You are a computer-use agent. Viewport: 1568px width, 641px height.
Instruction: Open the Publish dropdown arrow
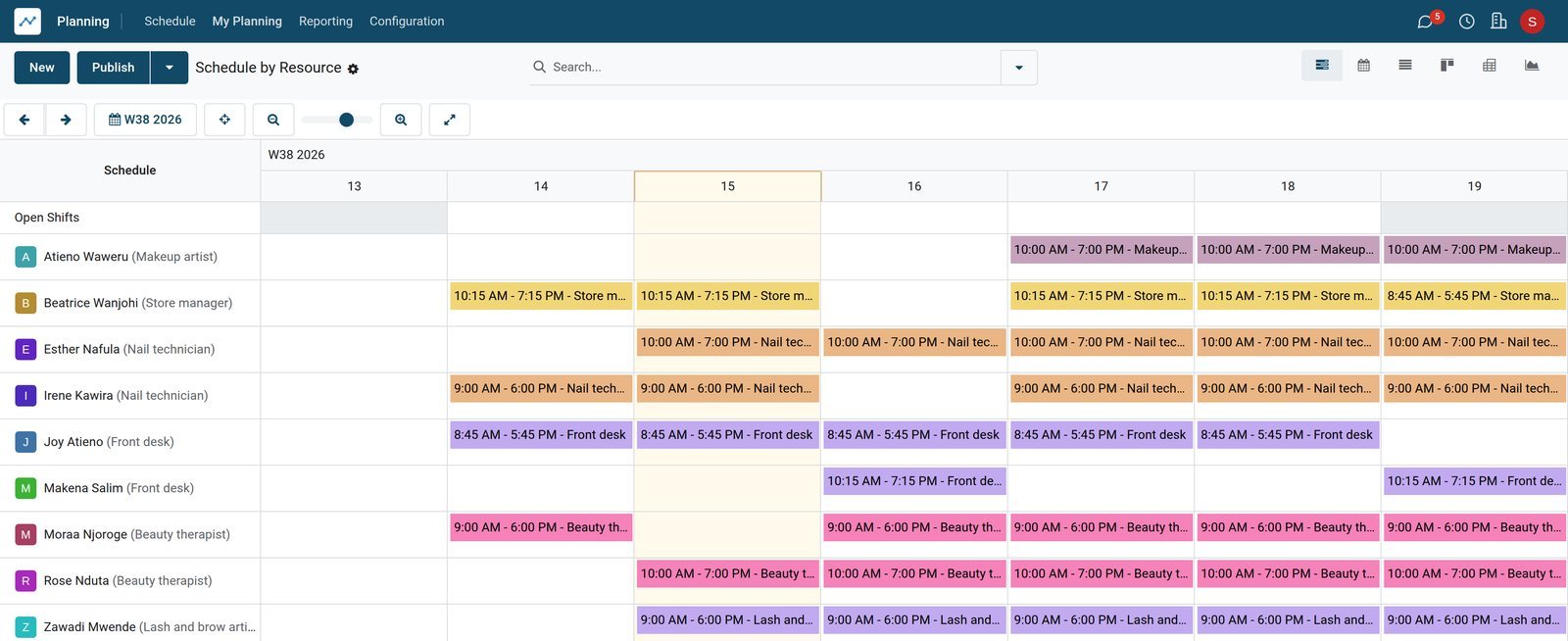pyautogui.click(x=170, y=68)
